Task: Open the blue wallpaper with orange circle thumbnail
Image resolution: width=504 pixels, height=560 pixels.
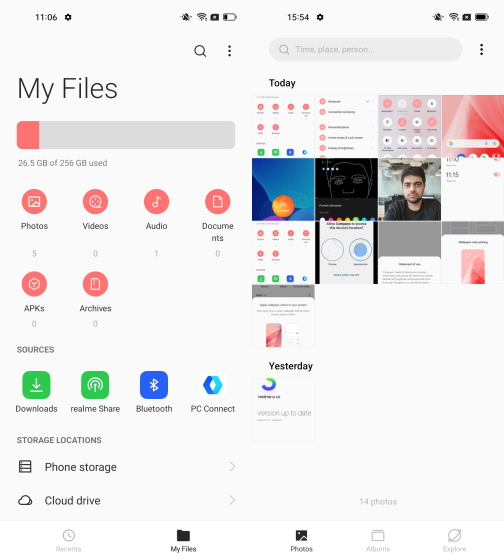Action: point(283,189)
